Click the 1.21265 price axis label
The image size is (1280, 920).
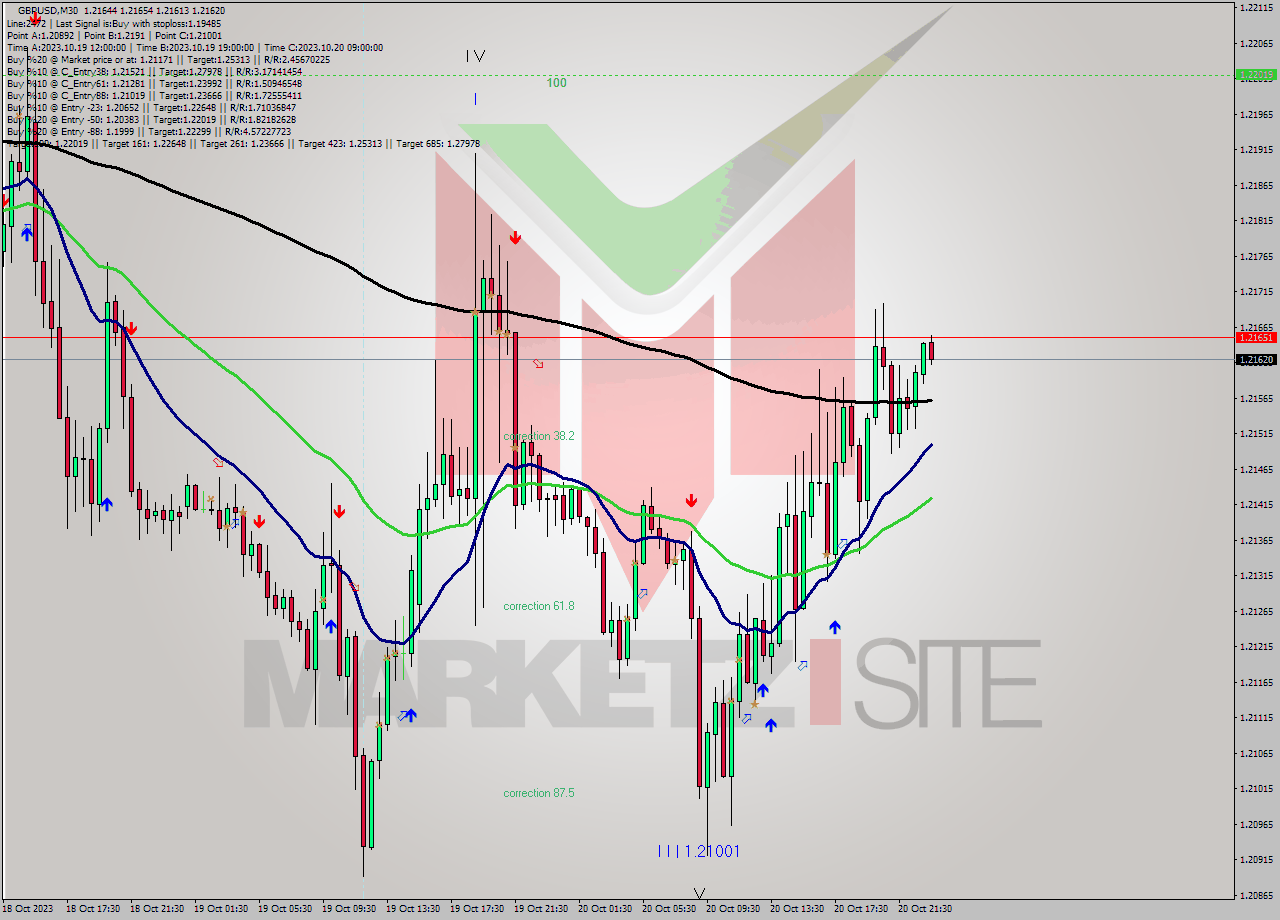point(1257,611)
